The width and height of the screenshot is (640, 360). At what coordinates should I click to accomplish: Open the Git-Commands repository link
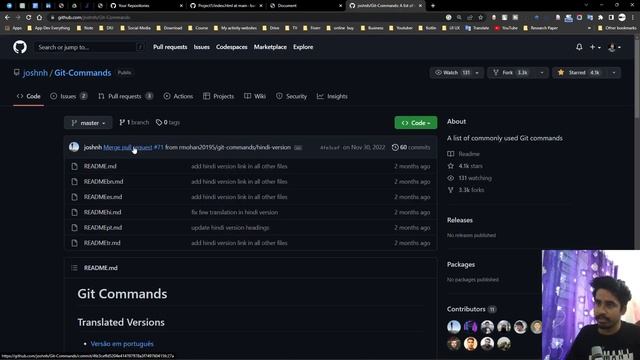tap(82, 73)
